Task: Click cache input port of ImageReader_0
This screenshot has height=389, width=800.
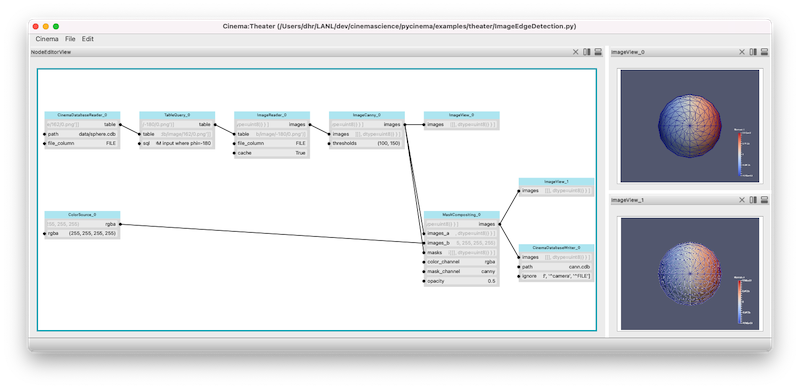Action: tap(235, 153)
